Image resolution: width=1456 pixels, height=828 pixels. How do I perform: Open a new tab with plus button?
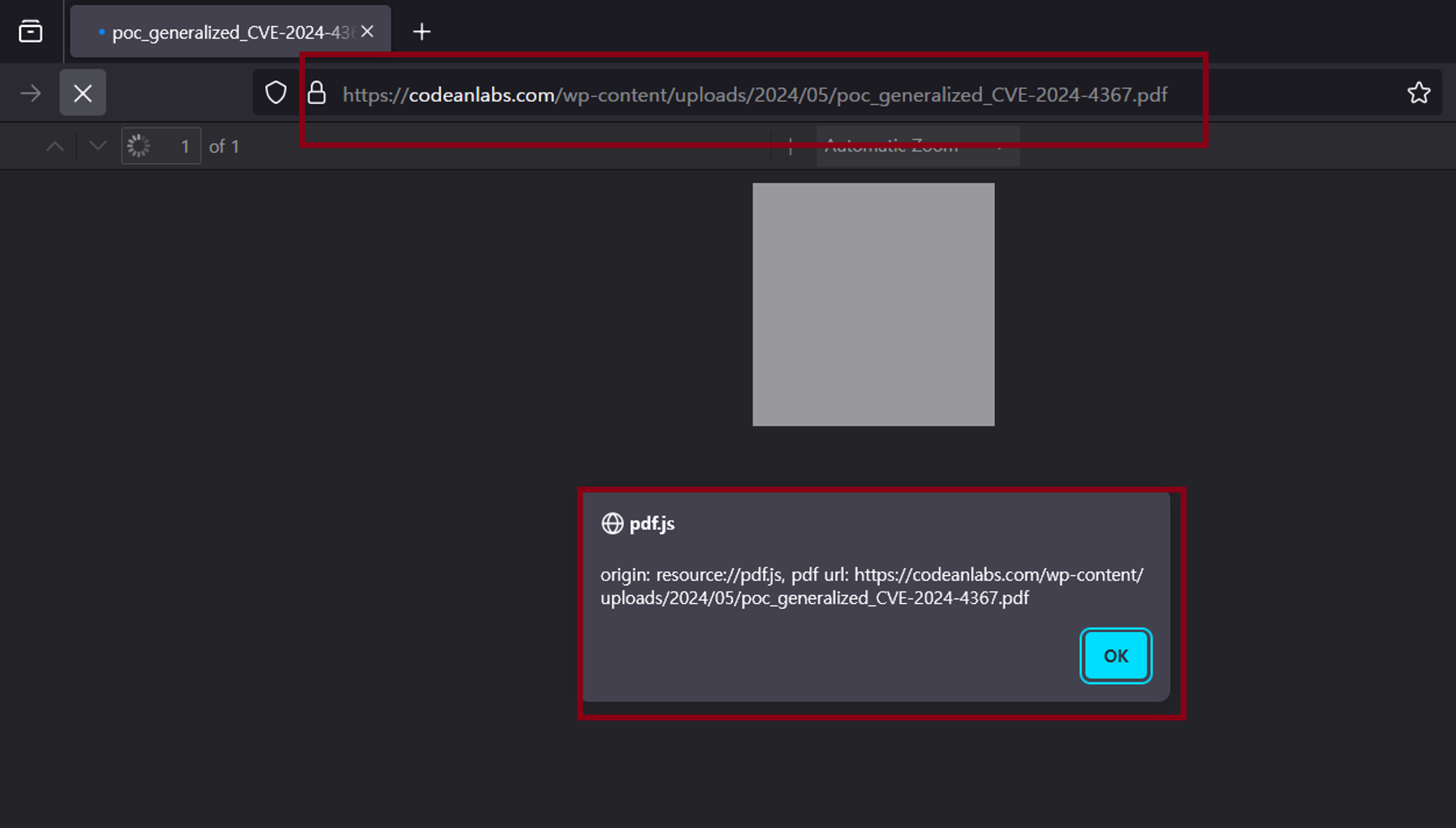422,32
